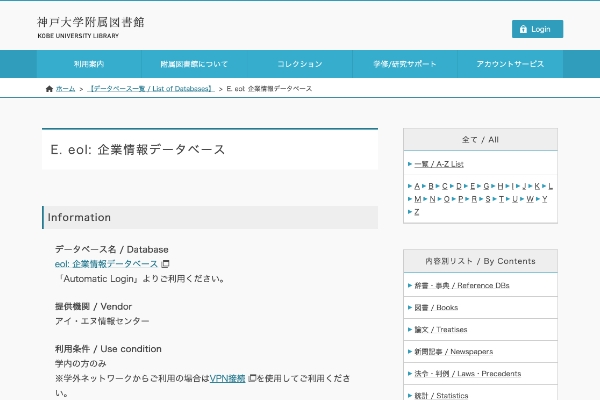Image resolution: width=600 pixels, height=400 pixels.
Task: Open the ホーム breadcrumb link
Action: coord(65,89)
